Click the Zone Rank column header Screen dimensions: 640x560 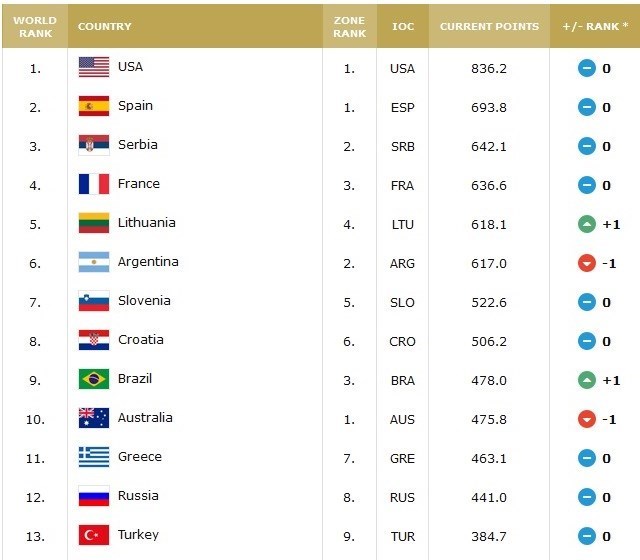[350, 26]
